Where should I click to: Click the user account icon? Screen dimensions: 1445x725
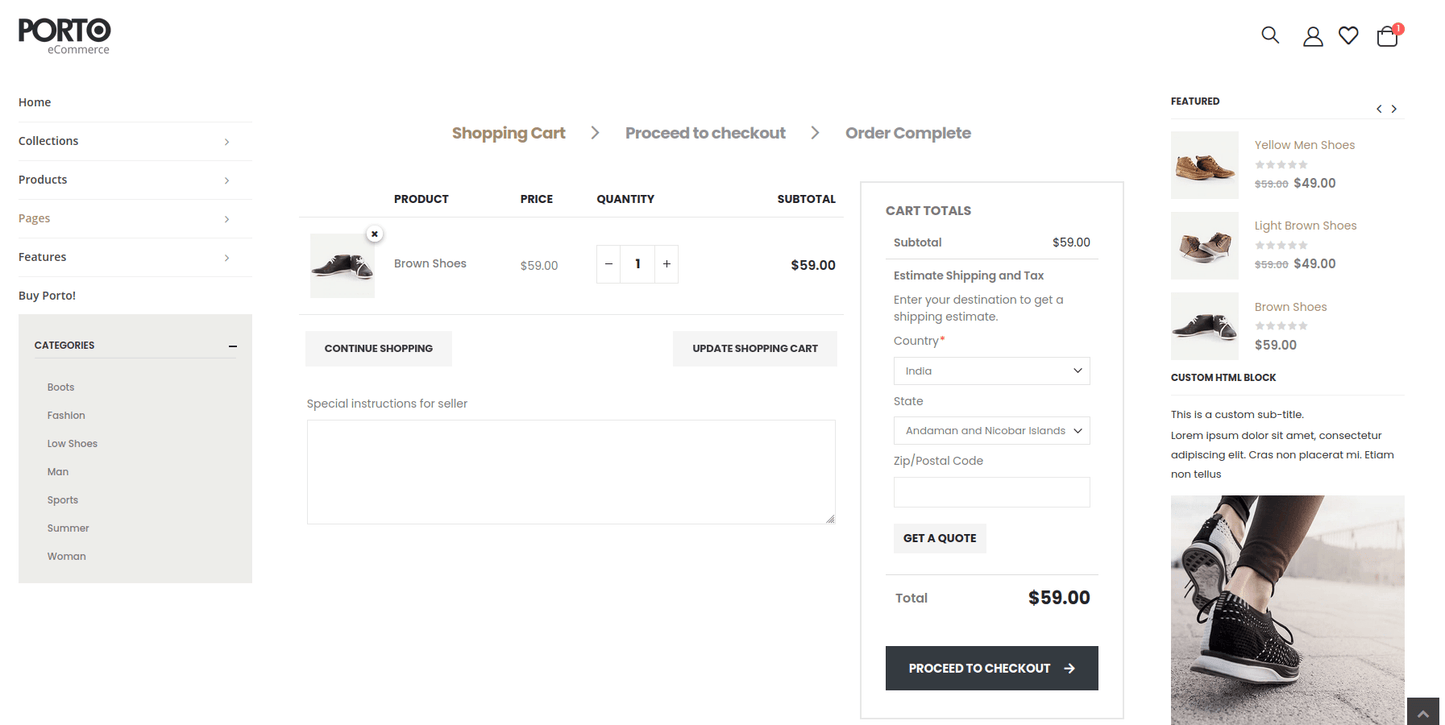coord(1312,36)
